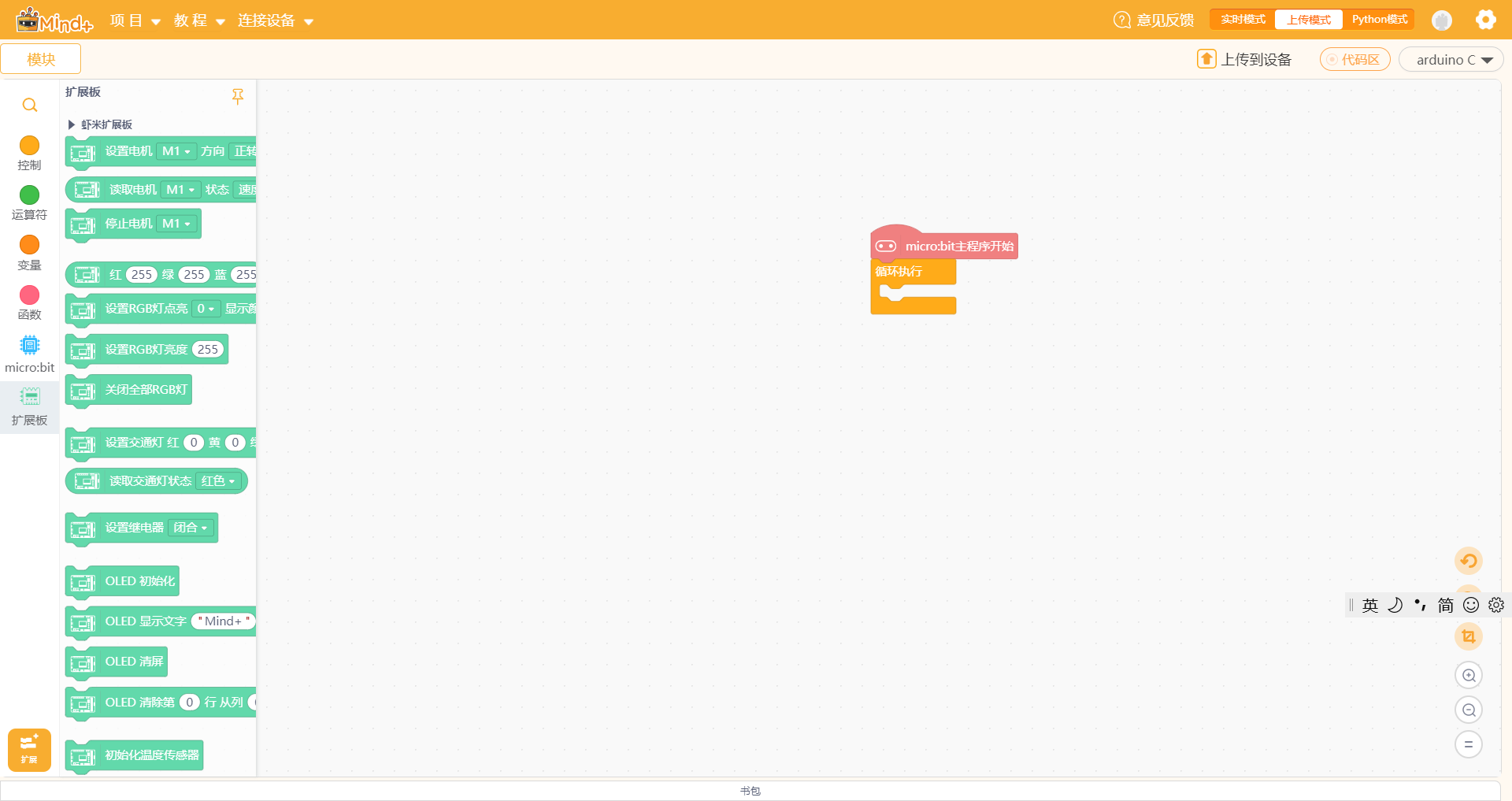
Task: Open the micro:bit block category
Action: (29, 354)
